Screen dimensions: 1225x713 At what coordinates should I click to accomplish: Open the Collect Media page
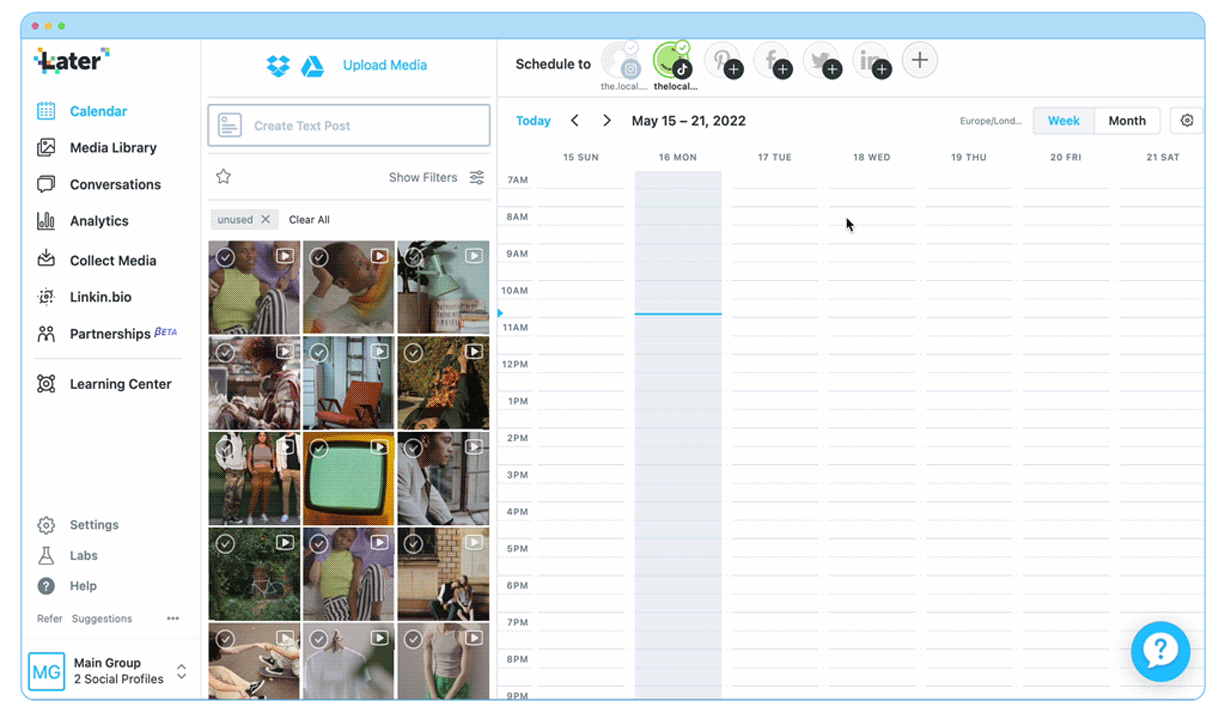(x=97, y=260)
